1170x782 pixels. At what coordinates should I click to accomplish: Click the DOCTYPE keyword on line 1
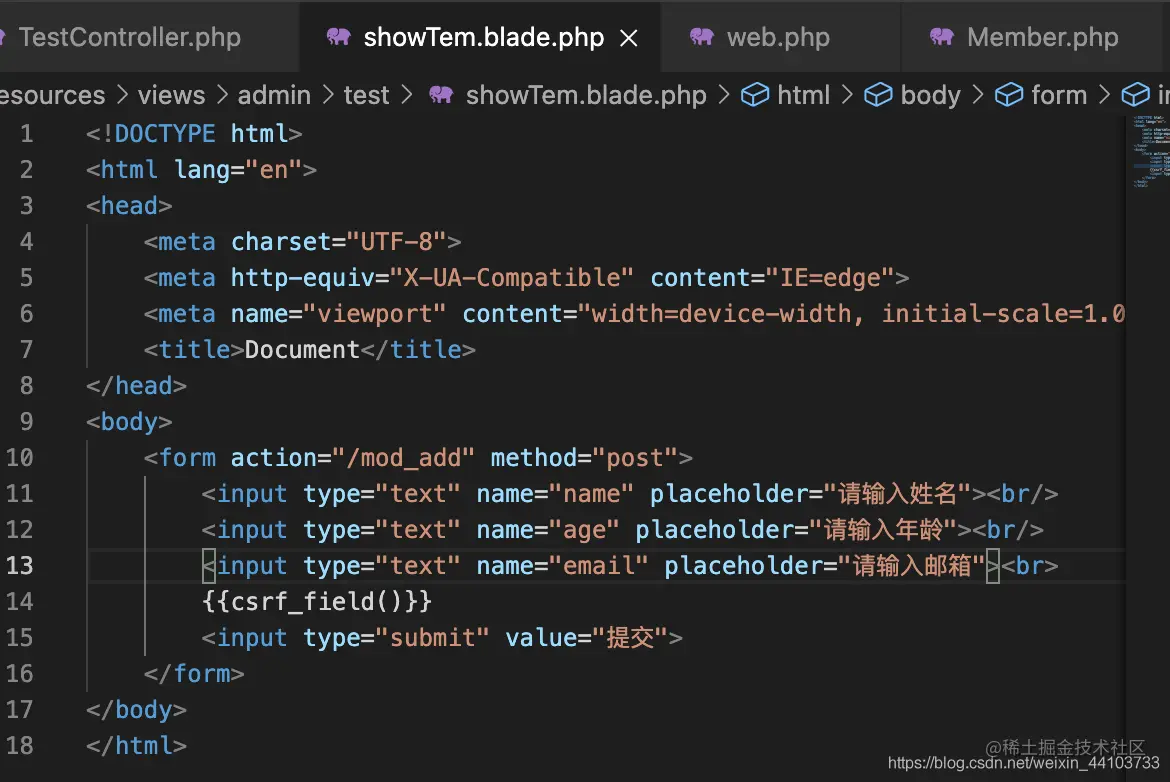coord(165,134)
